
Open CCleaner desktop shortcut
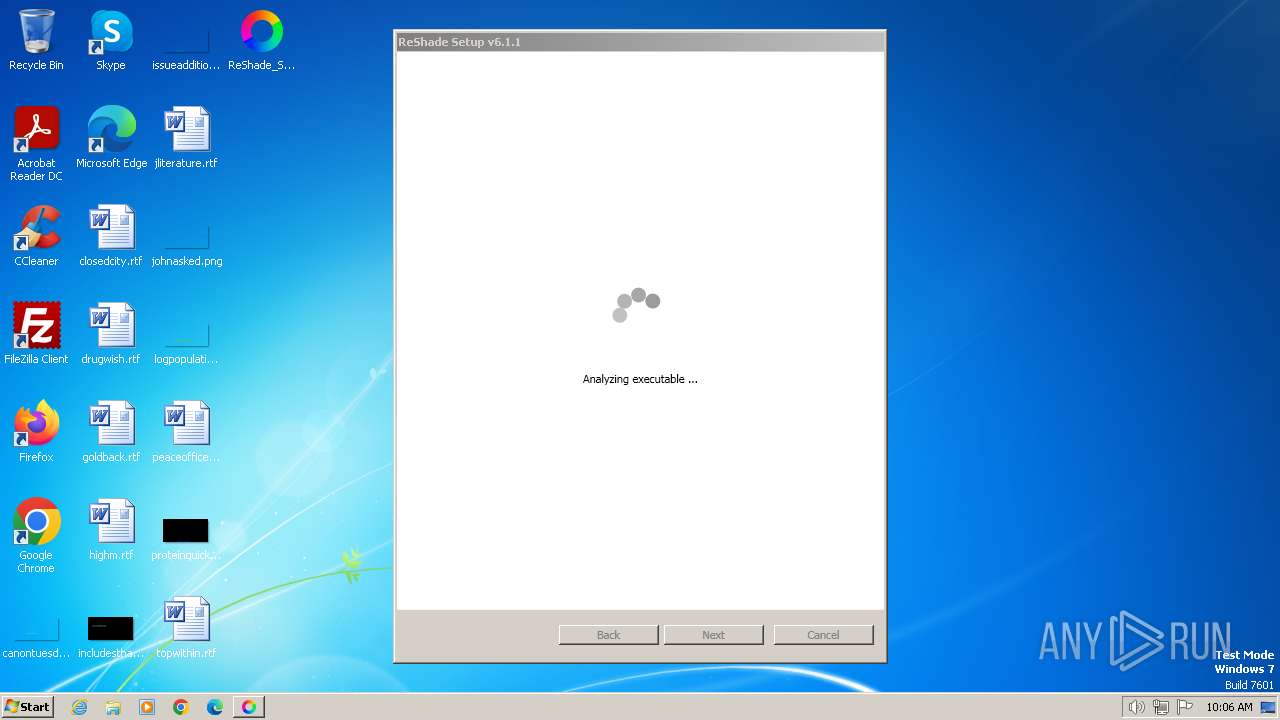pos(36,236)
